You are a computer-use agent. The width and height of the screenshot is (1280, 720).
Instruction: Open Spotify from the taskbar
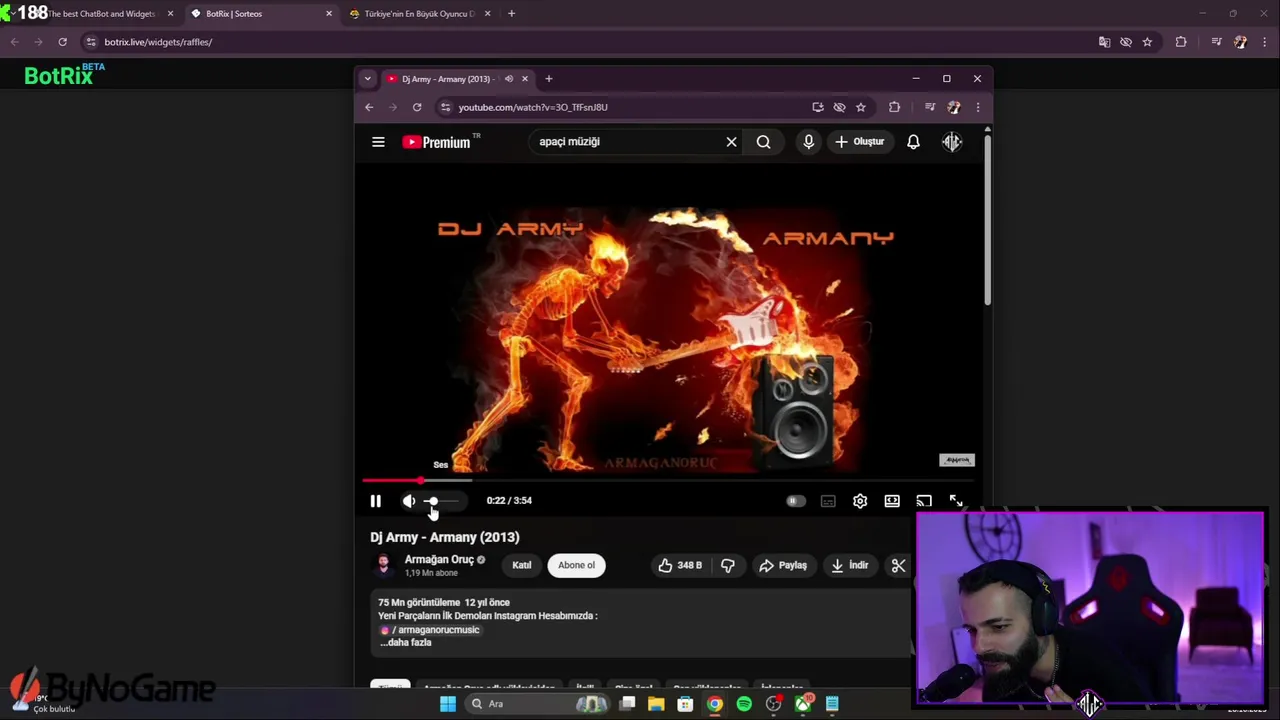tap(744, 704)
